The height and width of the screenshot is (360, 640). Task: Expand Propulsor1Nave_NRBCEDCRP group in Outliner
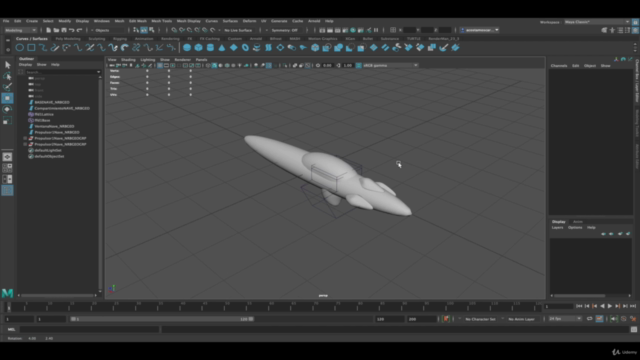click(25, 138)
